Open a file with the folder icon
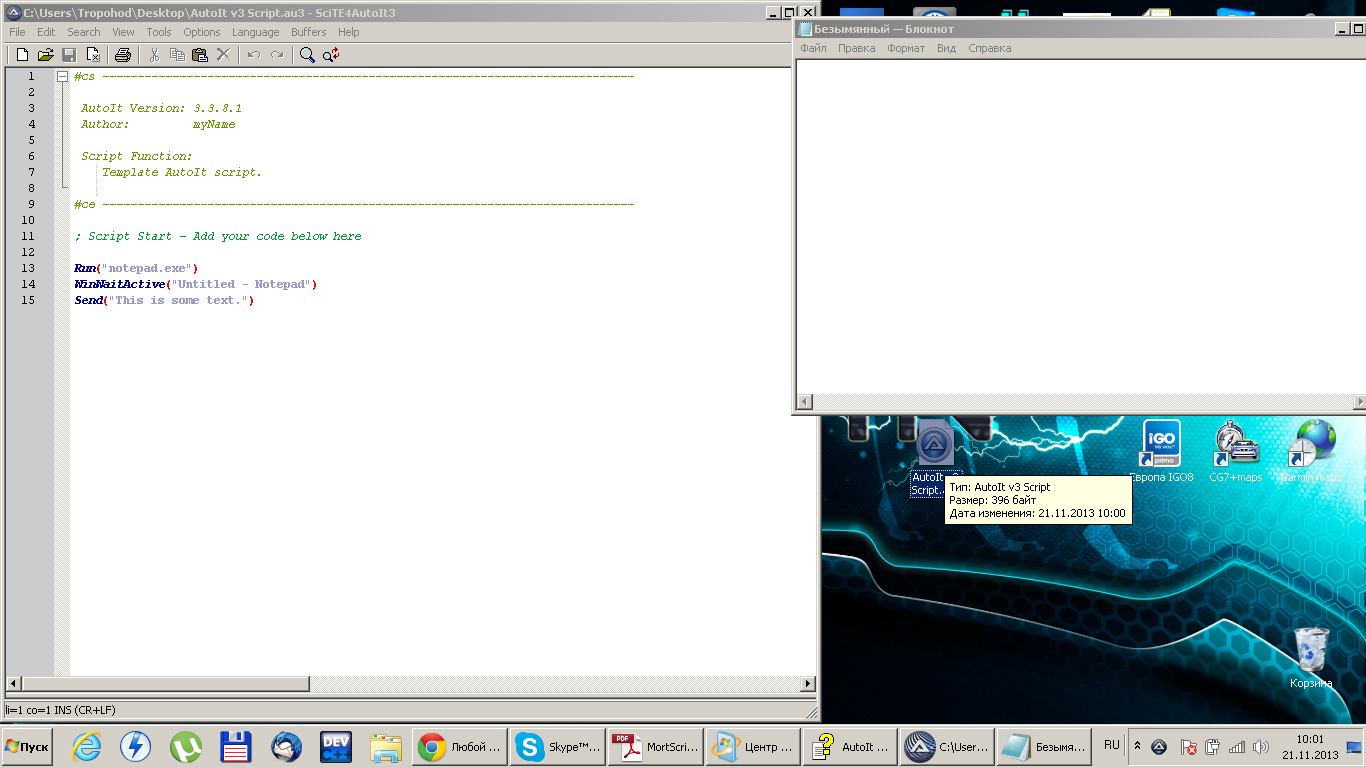The height and width of the screenshot is (768, 1366). [46, 55]
